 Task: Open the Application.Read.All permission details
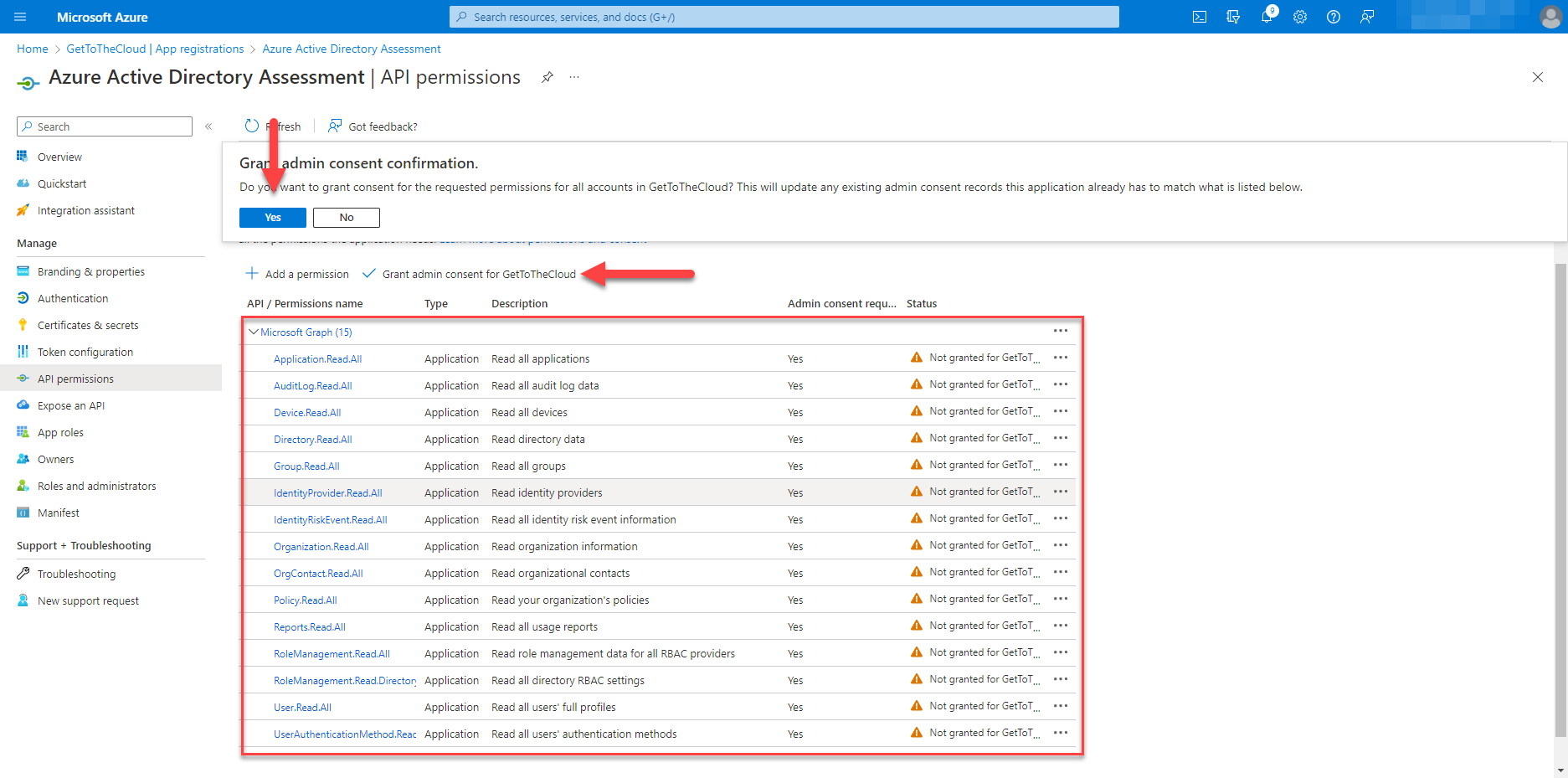coord(317,358)
